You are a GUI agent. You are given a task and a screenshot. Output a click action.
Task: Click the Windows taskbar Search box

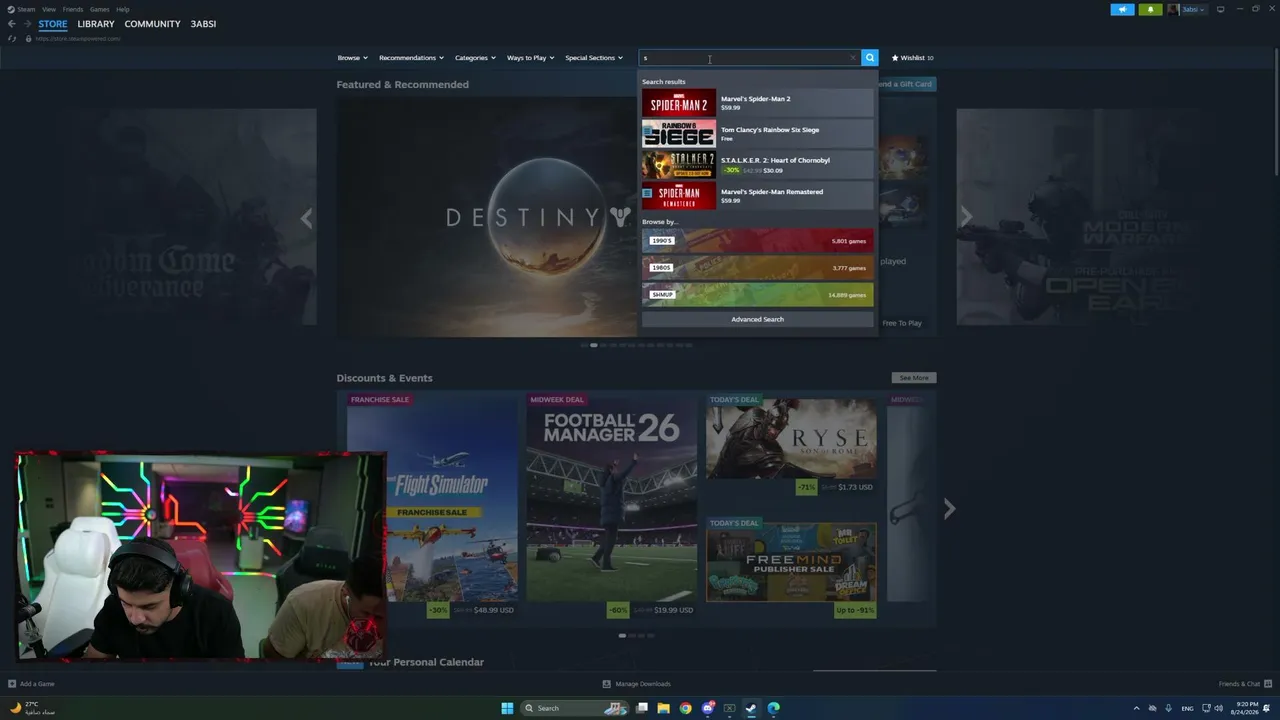tap(574, 708)
